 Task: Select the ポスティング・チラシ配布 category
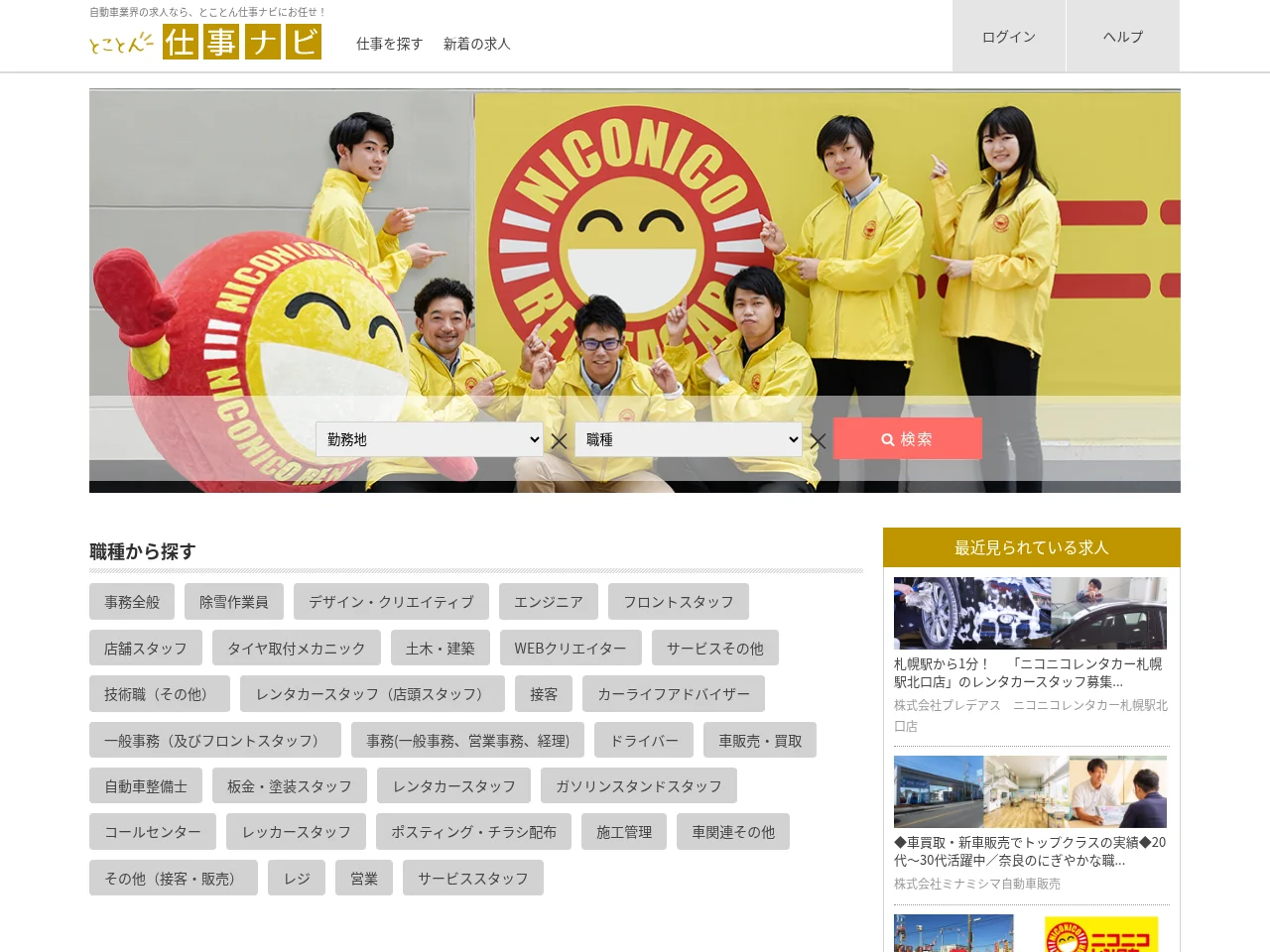click(x=474, y=832)
